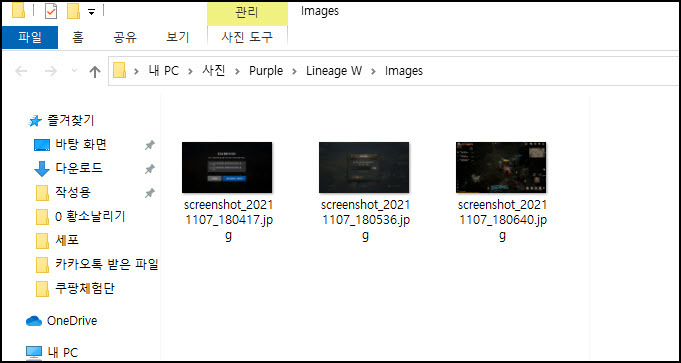The image size is (681, 363).
Task: Select the screenshot_20211107_180536.jpg thumbnail
Action: [364, 167]
